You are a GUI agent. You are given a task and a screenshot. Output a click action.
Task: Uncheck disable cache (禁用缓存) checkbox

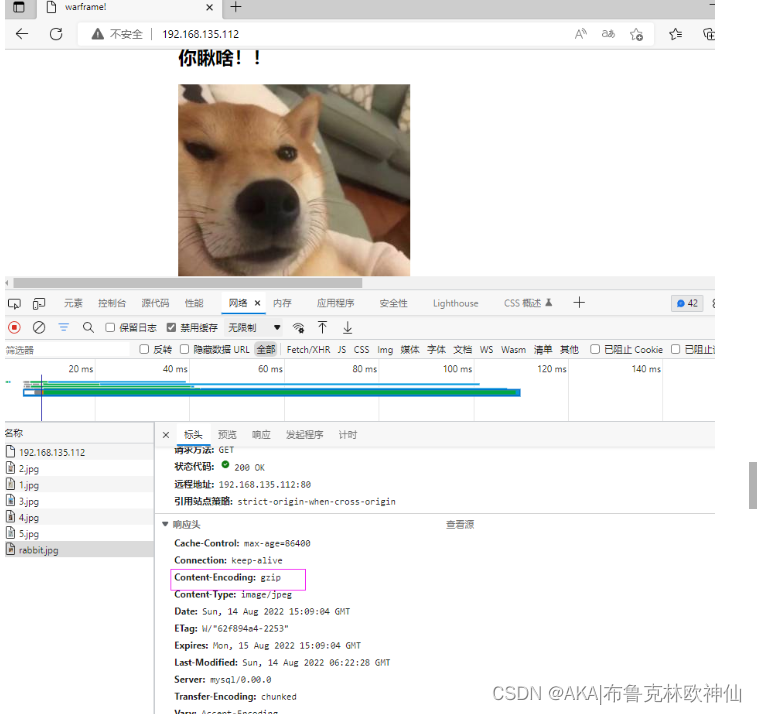[x=171, y=328]
